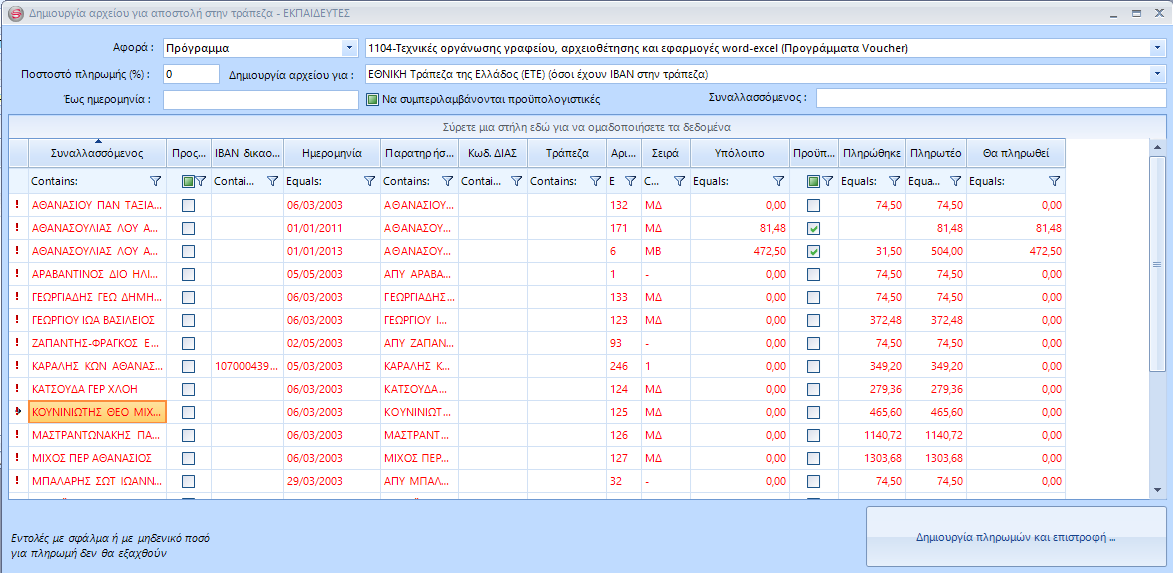Uncheck Προϋπ. checkbox in the 01/01/2013 row
The height and width of the screenshot is (573, 1173).
point(813,251)
